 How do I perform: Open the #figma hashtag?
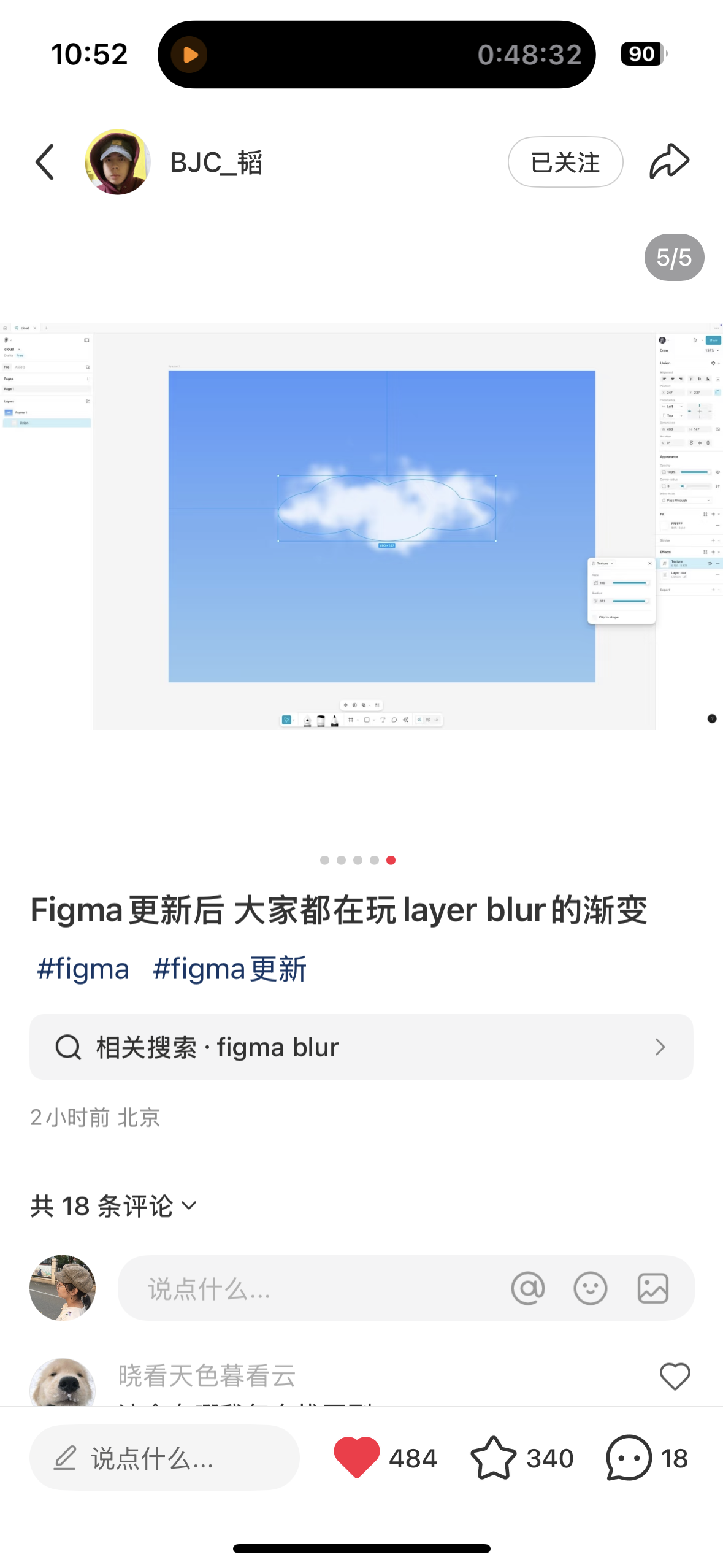(x=83, y=970)
